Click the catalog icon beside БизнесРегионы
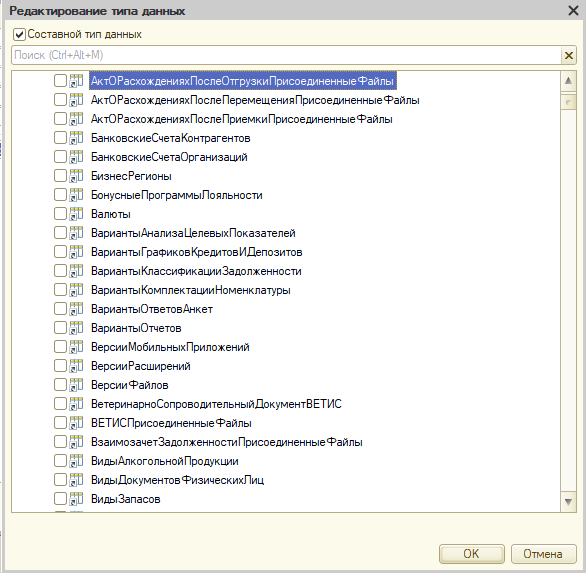 pos(76,176)
